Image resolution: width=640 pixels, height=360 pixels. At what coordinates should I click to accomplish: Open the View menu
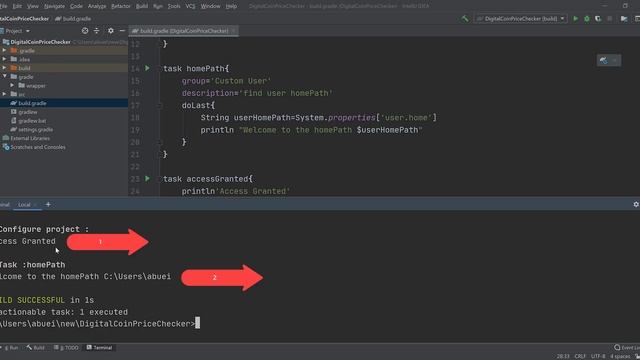[33, 6]
